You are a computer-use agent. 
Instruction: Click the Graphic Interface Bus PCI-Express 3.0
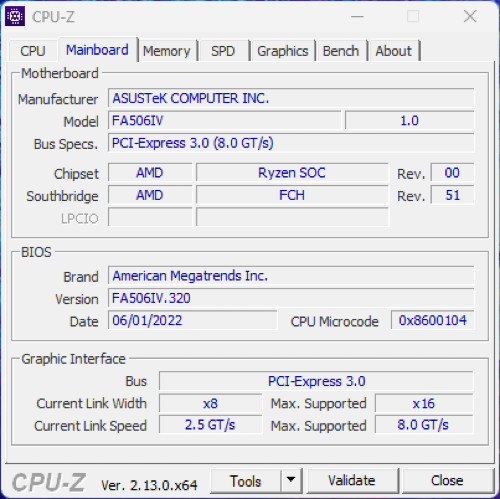tap(316, 381)
